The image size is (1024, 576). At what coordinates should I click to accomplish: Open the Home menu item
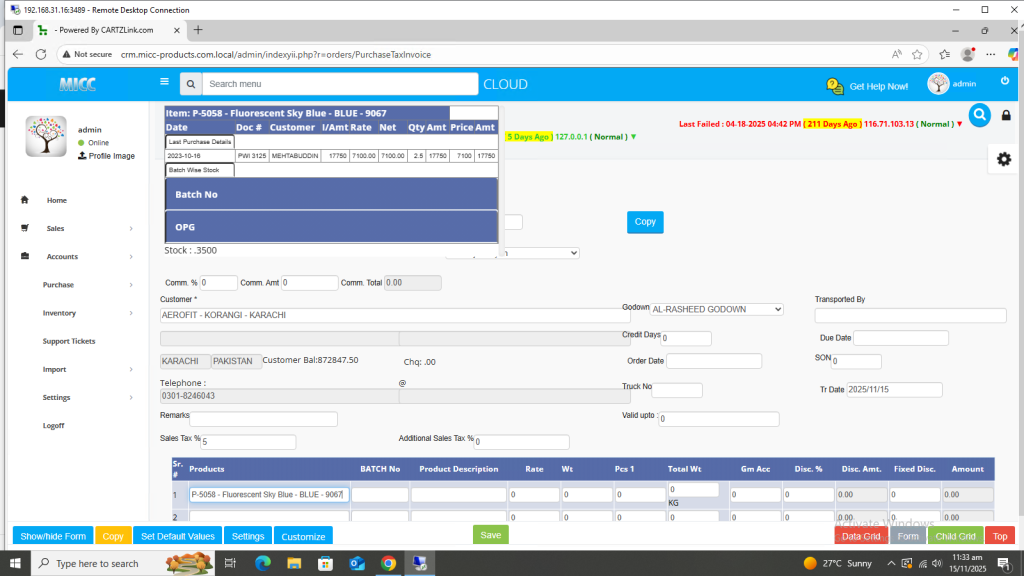coord(56,200)
